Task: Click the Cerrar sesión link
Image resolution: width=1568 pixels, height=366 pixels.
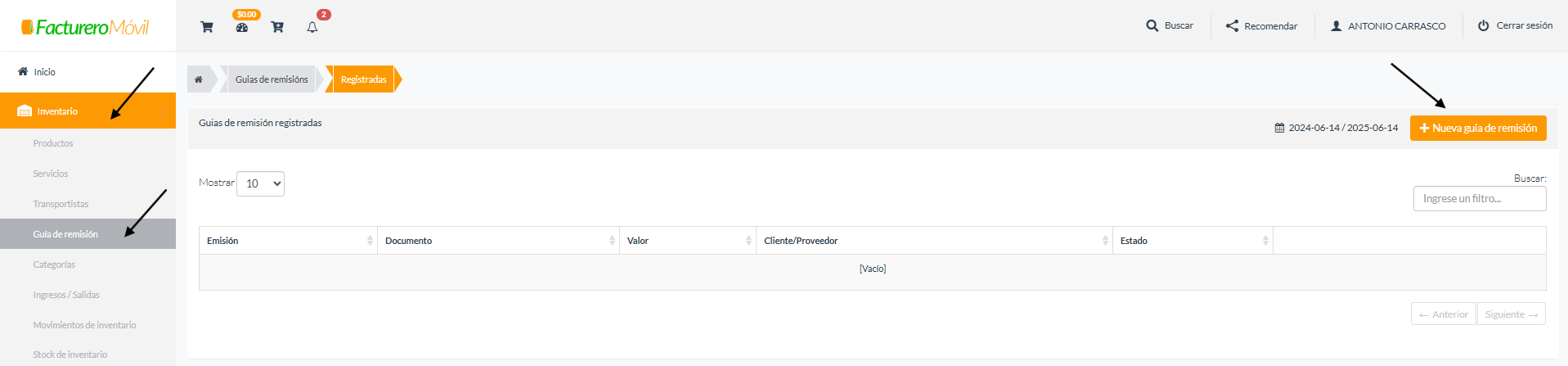Action: (x=1515, y=25)
